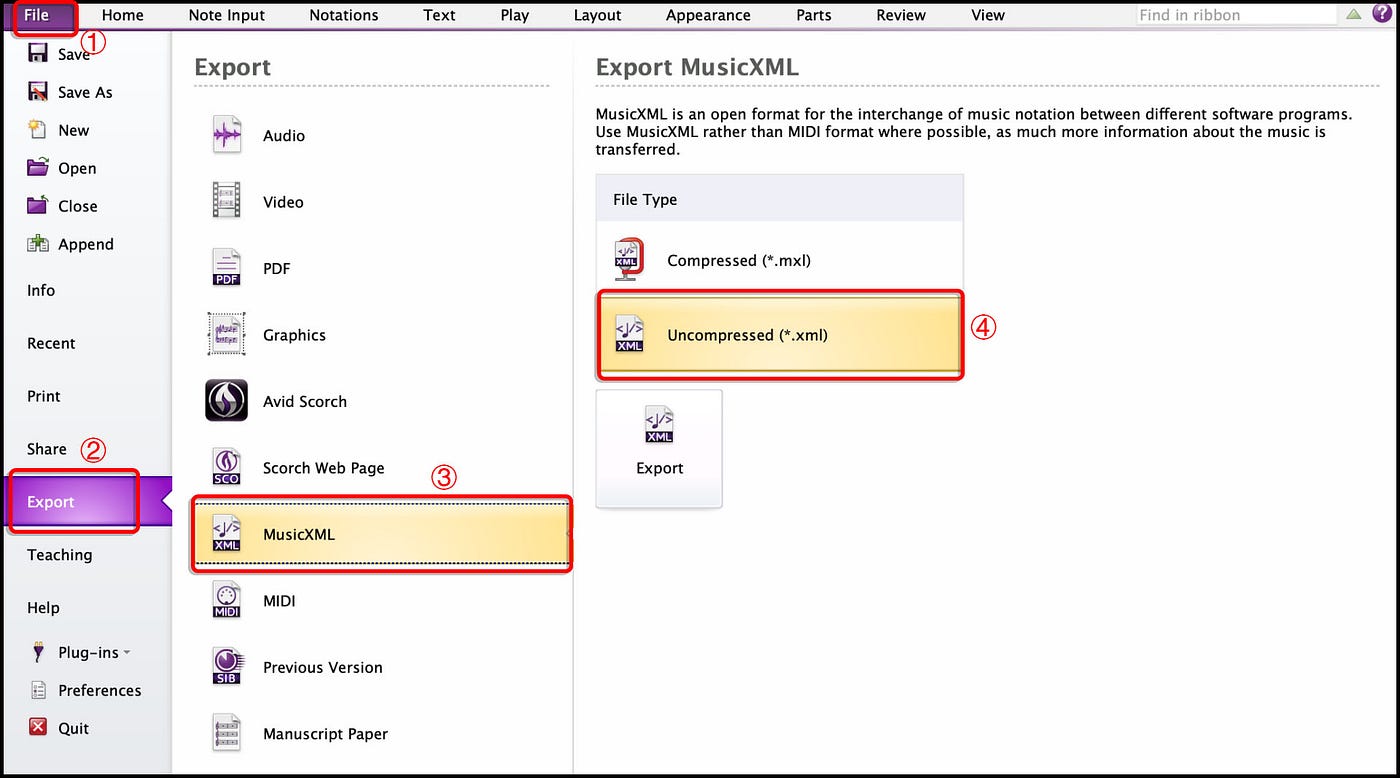Click the red Quit icon

coord(38,727)
